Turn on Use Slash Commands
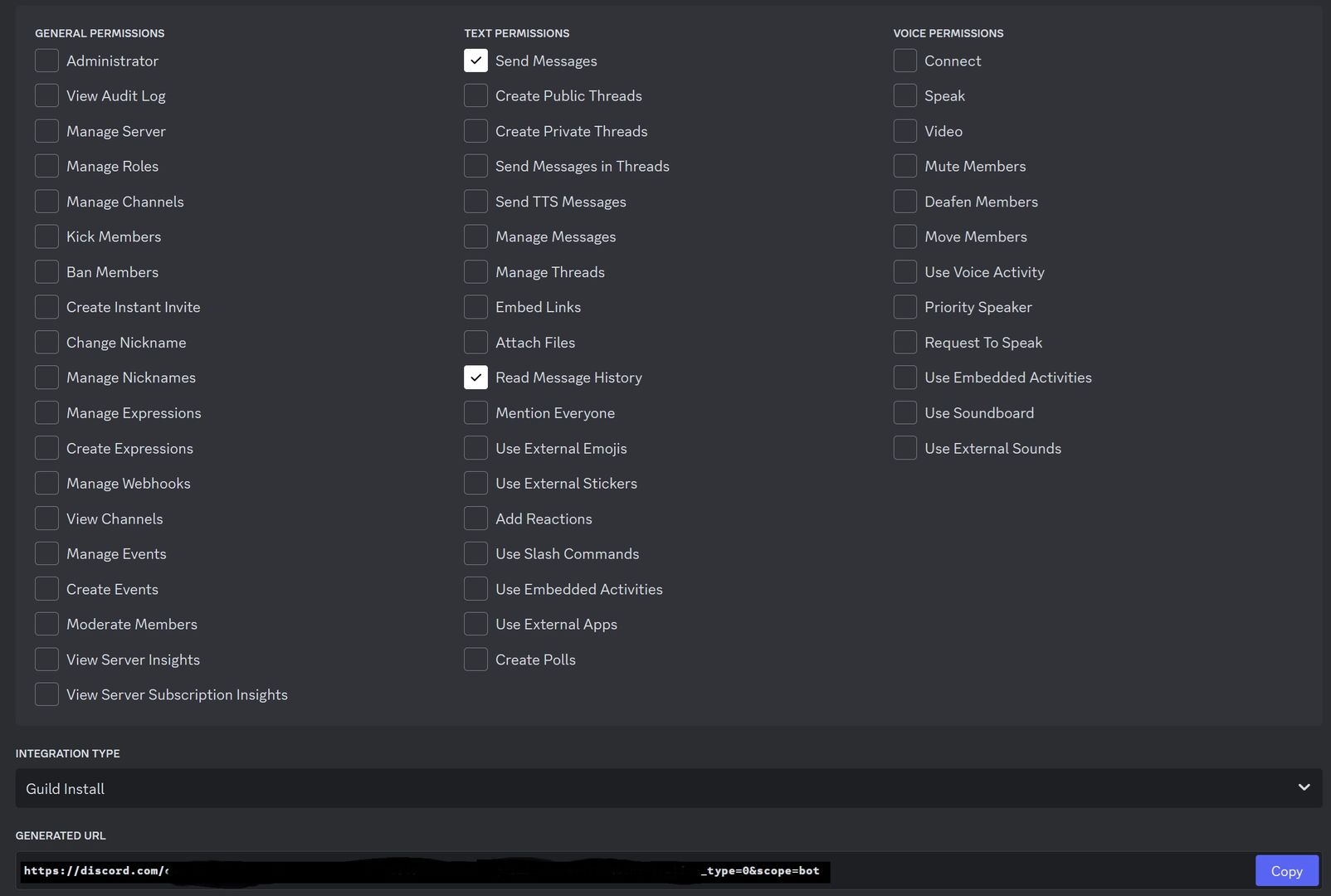Viewport: 1331px width, 896px height. click(x=475, y=553)
